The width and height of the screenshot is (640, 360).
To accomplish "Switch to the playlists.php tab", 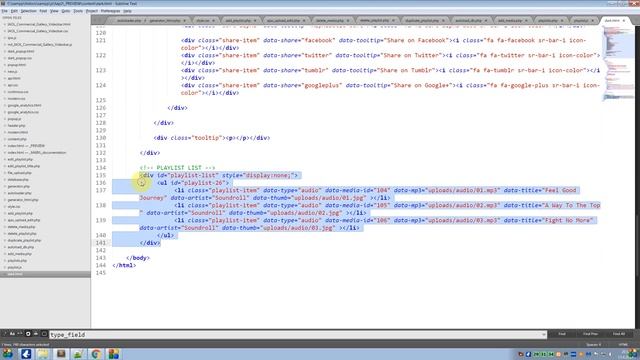I will (548, 20).
